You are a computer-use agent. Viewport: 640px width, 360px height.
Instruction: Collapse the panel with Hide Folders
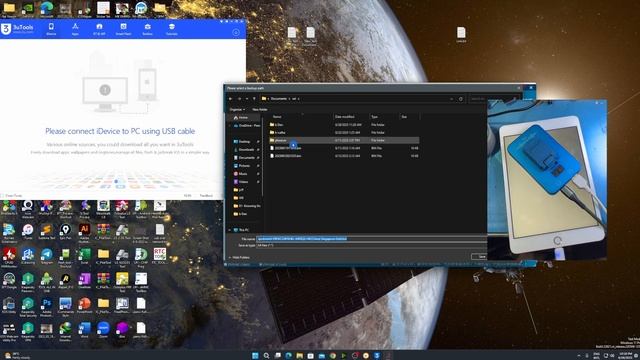click(x=239, y=258)
